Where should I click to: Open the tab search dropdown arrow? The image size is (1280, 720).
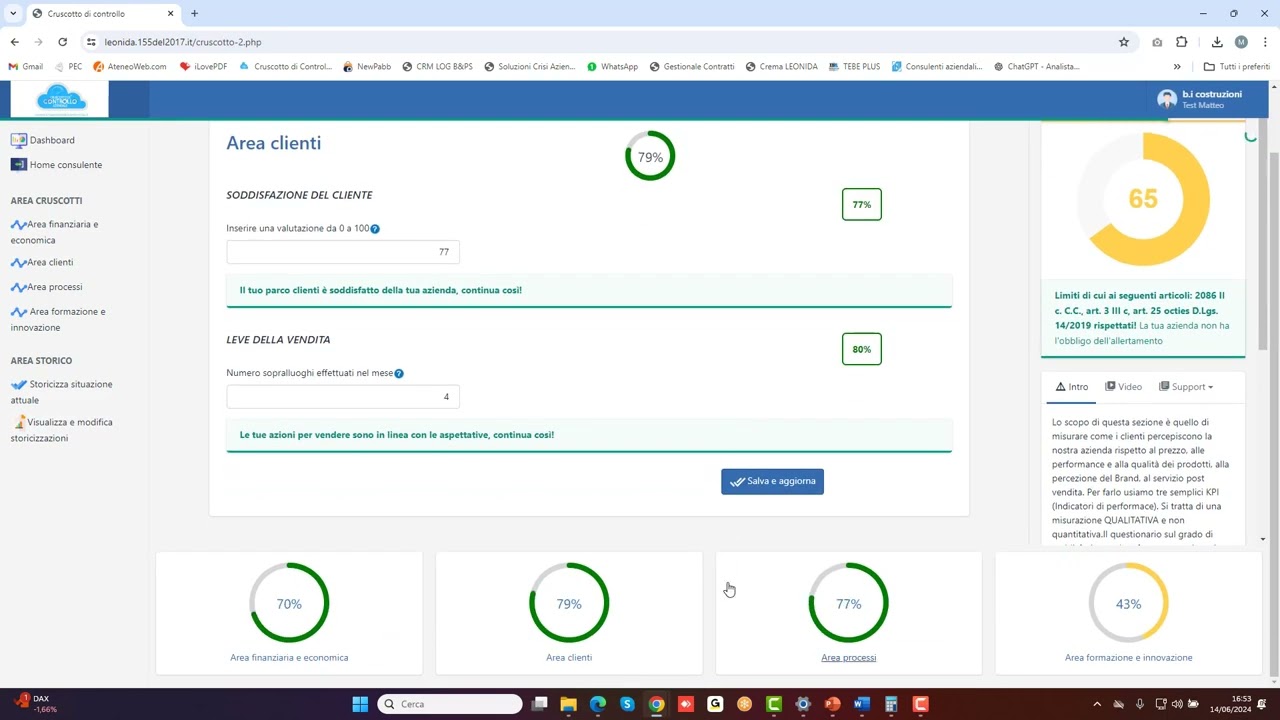coord(13,14)
